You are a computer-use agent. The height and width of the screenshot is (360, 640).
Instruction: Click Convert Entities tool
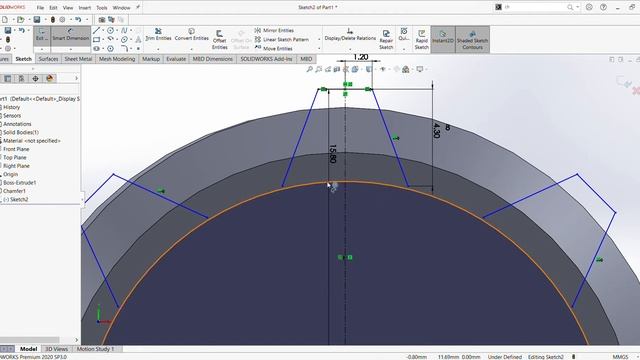[x=191, y=35]
